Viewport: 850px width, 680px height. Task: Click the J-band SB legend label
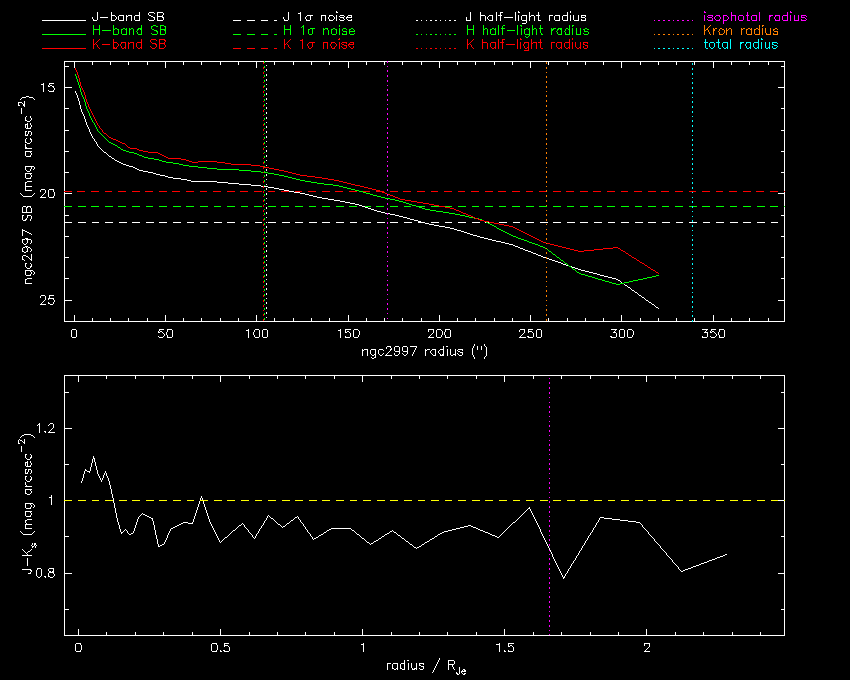coord(128,17)
